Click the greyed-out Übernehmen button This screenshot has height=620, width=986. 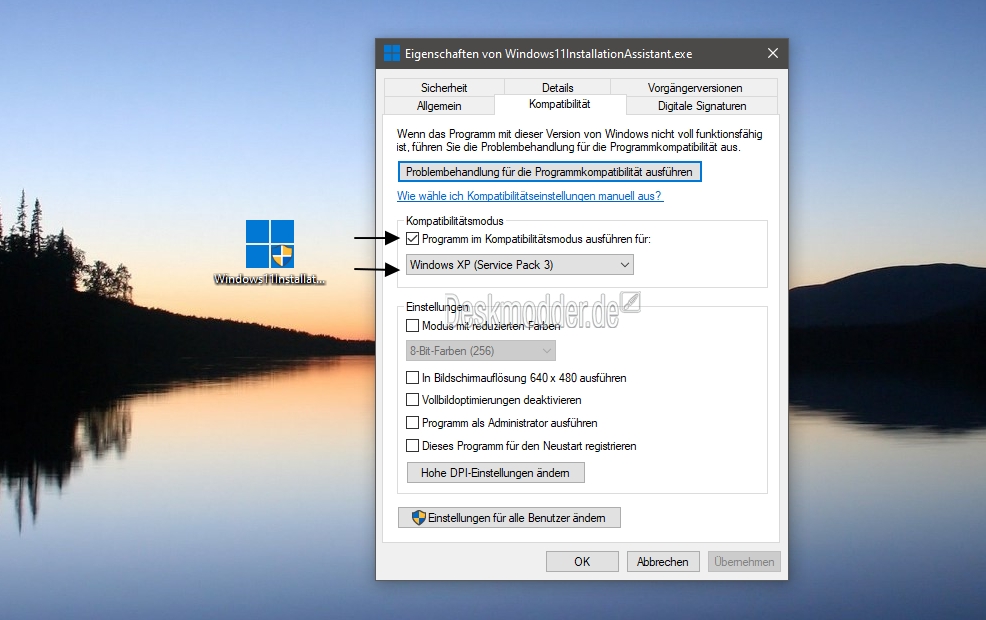click(x=744, y=562)
